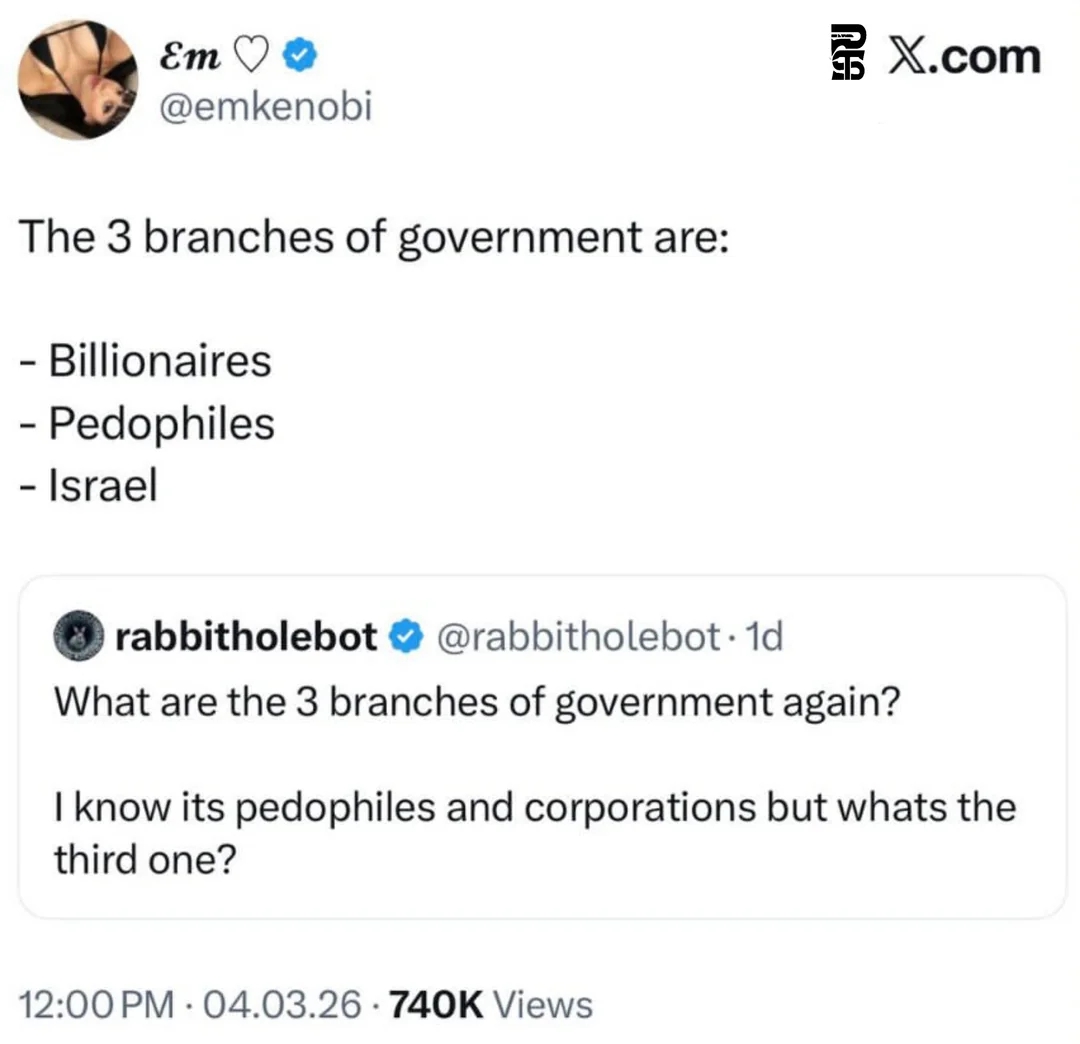The width and height of the screenshot is (1080, 1044).
Task: Click the "- Billionaires" list line
Action: [146, 361]
